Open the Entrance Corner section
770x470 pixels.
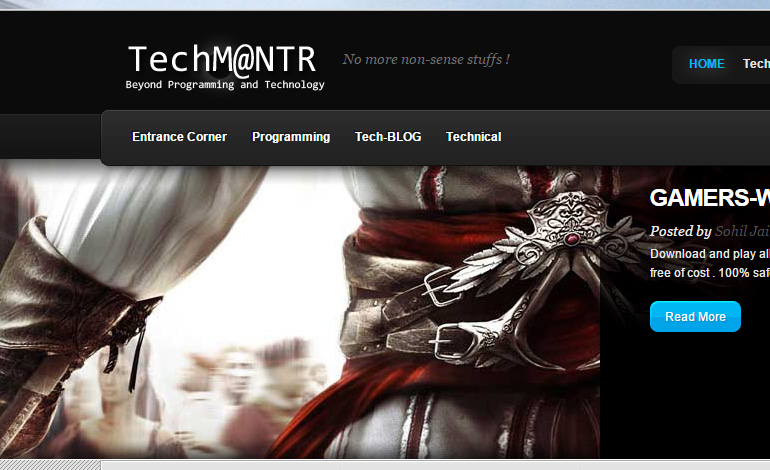pyautogui.click(x=179, y=137)
